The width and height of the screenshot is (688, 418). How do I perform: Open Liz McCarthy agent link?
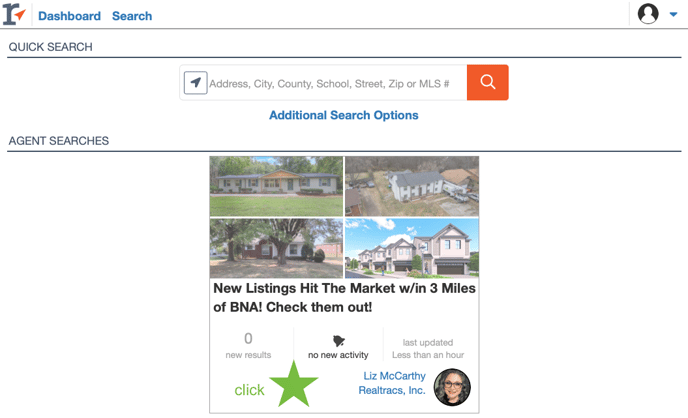(394, 376)
